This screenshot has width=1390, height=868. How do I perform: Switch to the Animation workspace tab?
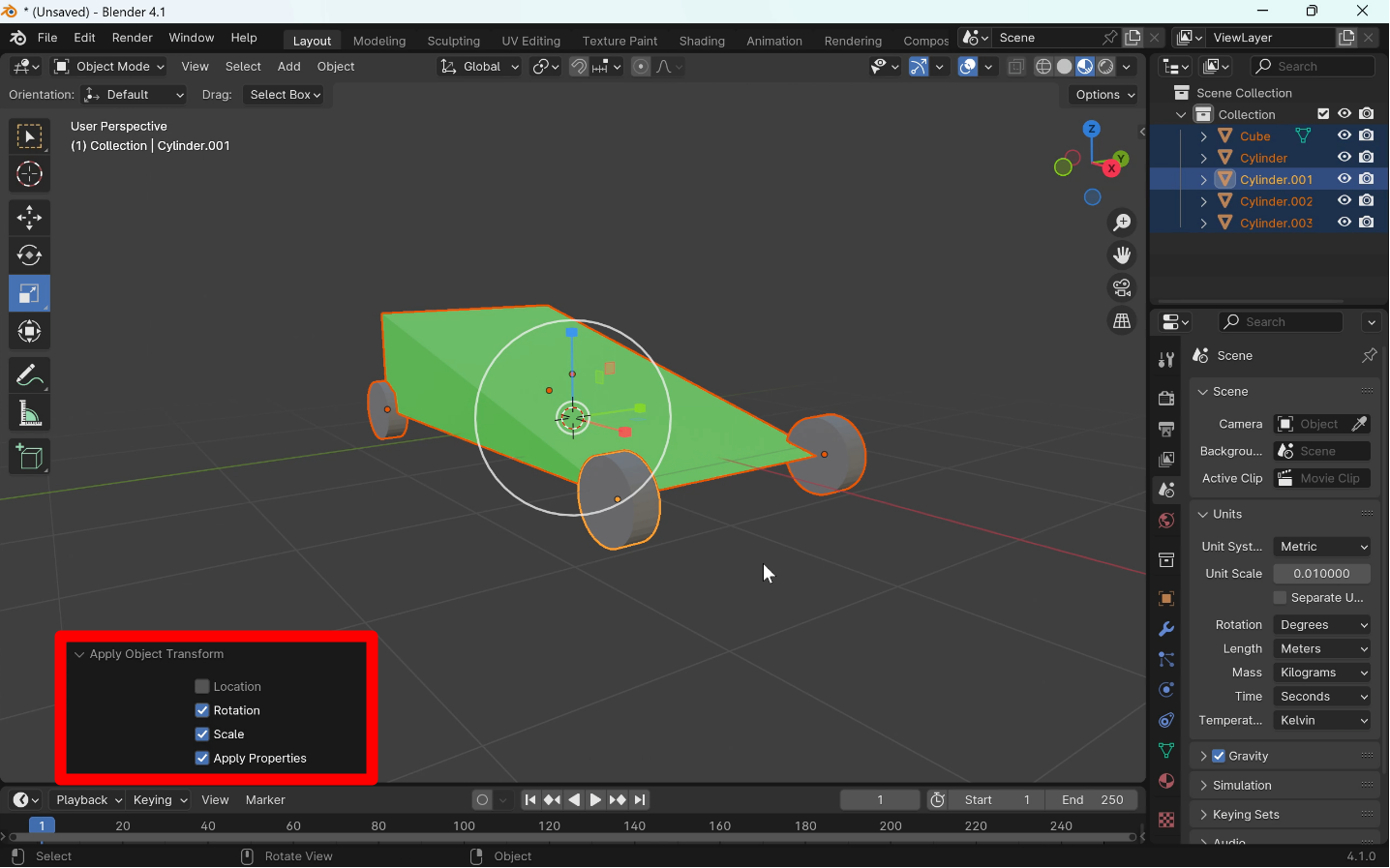click(x=774, y=41)
